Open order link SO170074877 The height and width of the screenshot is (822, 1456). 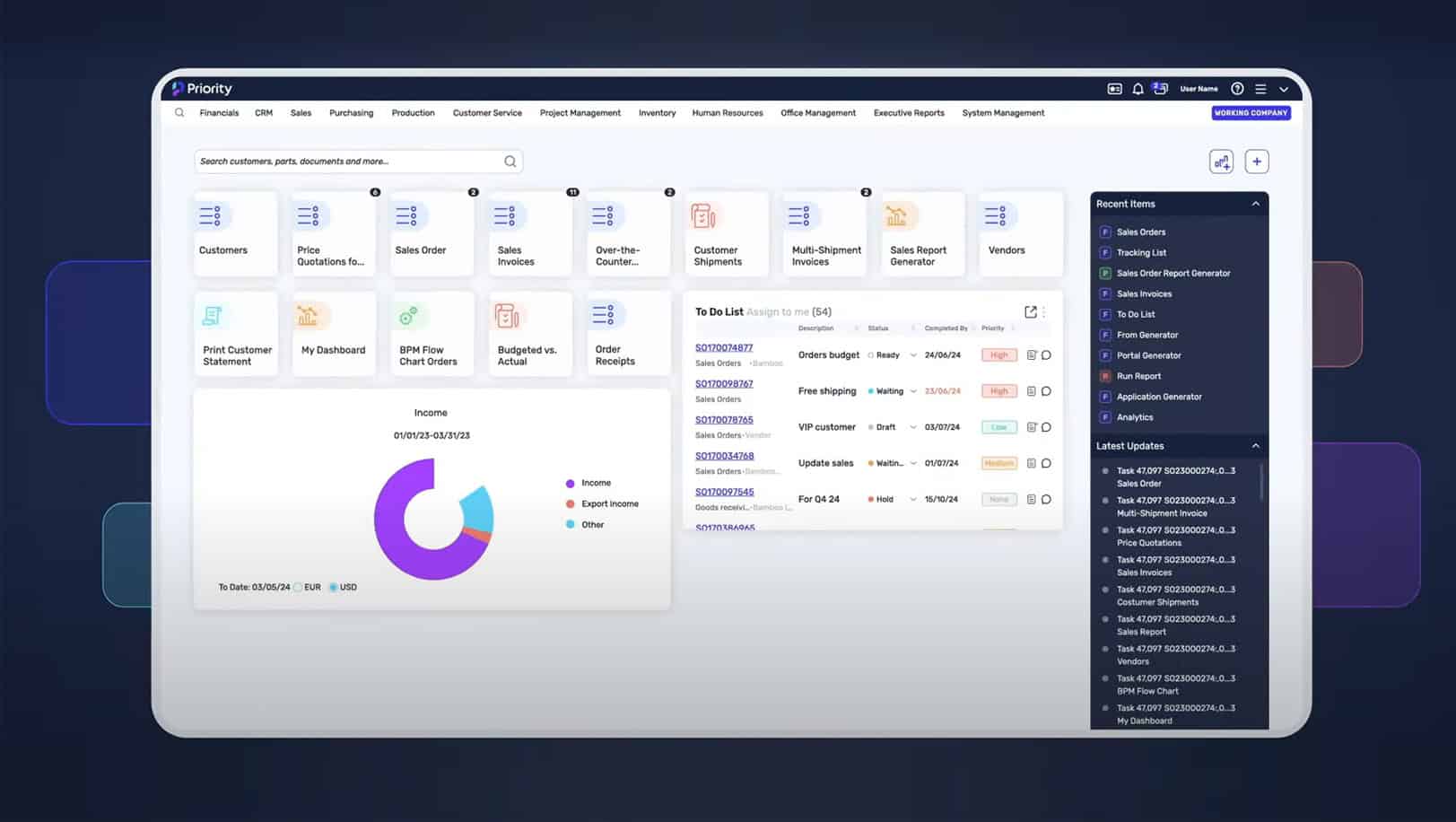click(x=724, y=347)
